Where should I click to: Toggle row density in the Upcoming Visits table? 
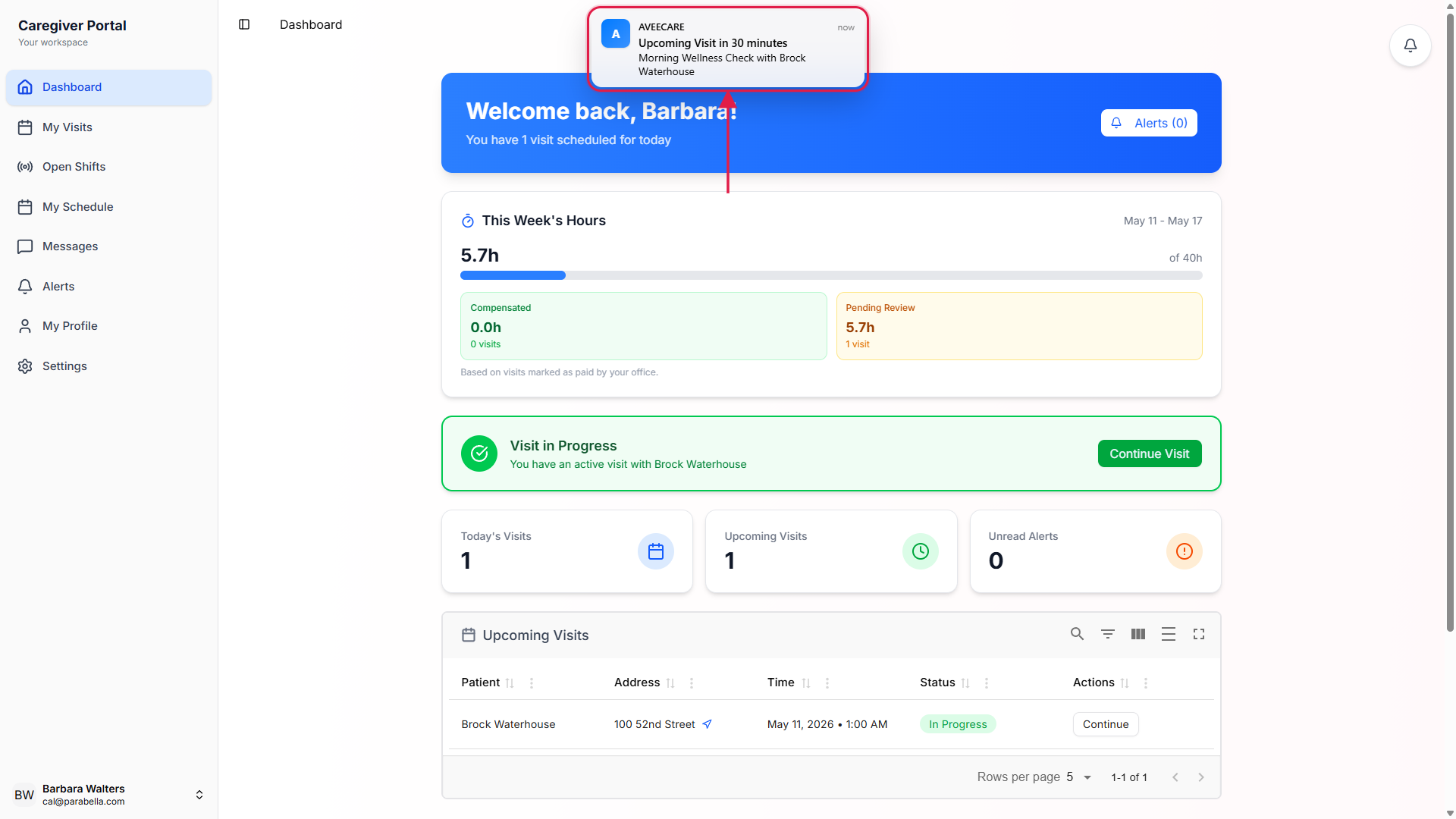point(1169,634)
